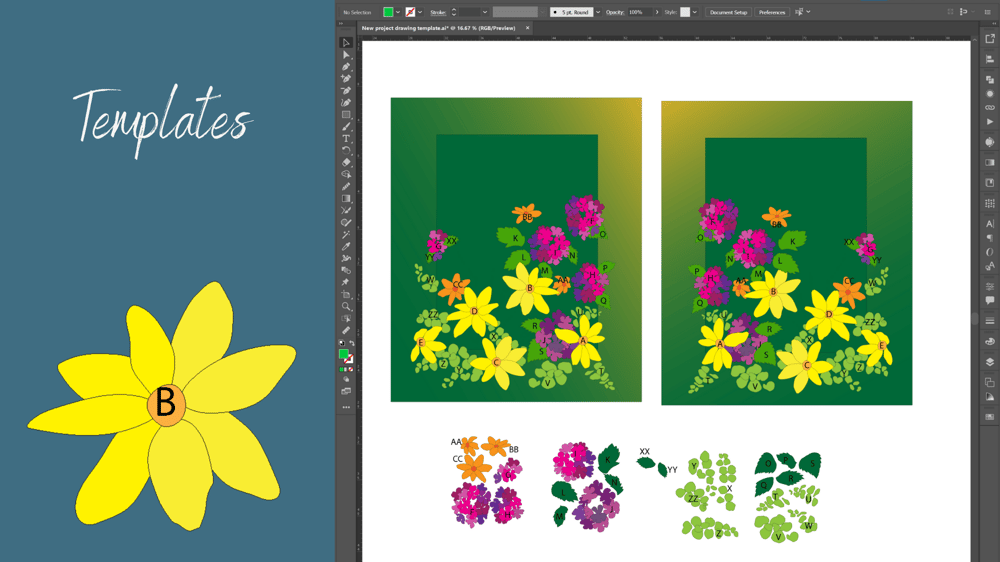Open the Layers panel icon
Viewport: 1000px width, 562px height.
coord(990,362)
